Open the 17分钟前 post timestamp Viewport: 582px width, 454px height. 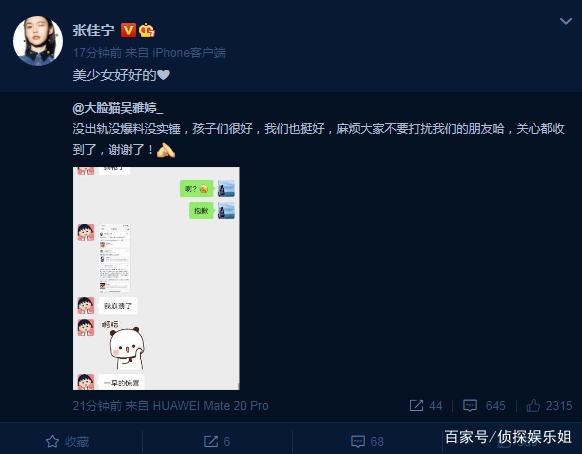(x=97, y=53)
